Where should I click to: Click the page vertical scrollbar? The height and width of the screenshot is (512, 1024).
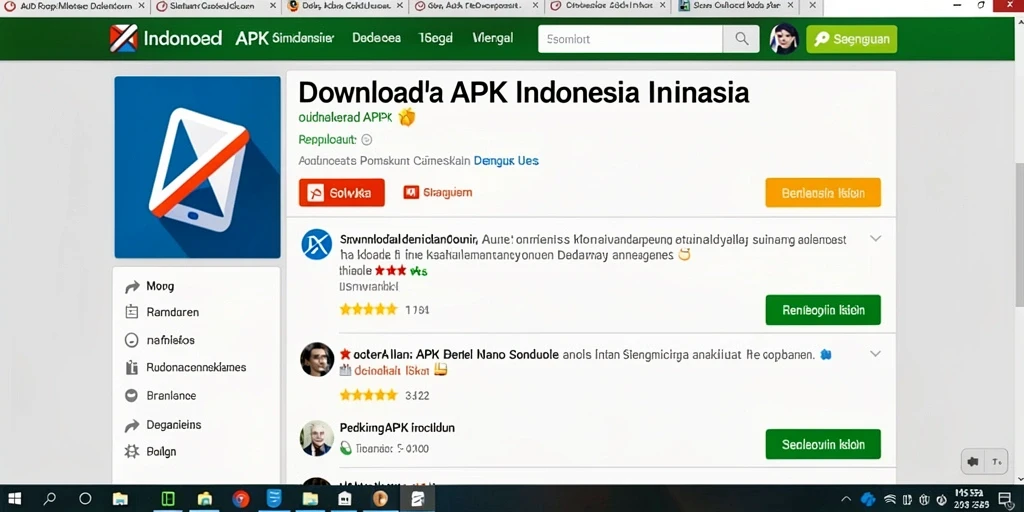pyautogui.click(x=1019, y=233)
